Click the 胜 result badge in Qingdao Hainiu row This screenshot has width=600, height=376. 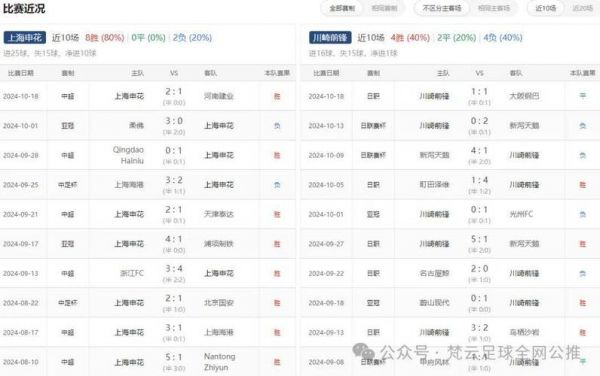[x=277, y=155]
